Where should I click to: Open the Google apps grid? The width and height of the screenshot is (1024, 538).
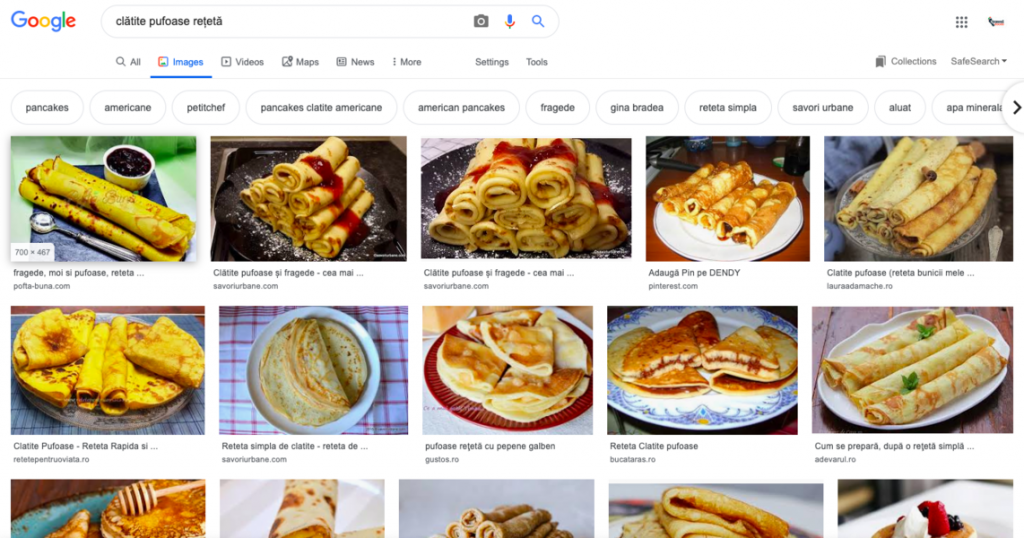pos(961,22)
